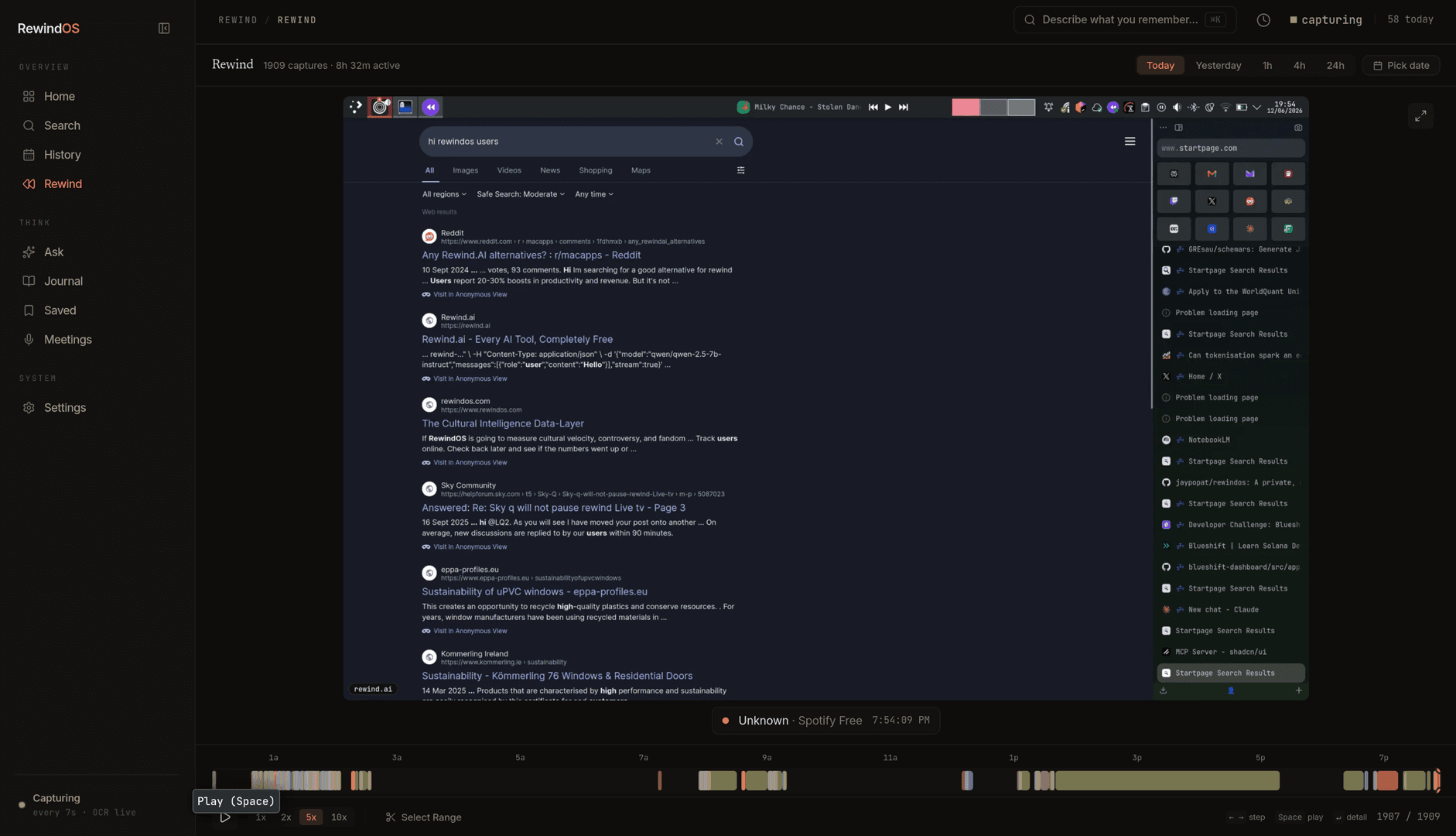Click the 'step' keyboard hint
1456x836 pixels.
click(x=1246, y=817)
